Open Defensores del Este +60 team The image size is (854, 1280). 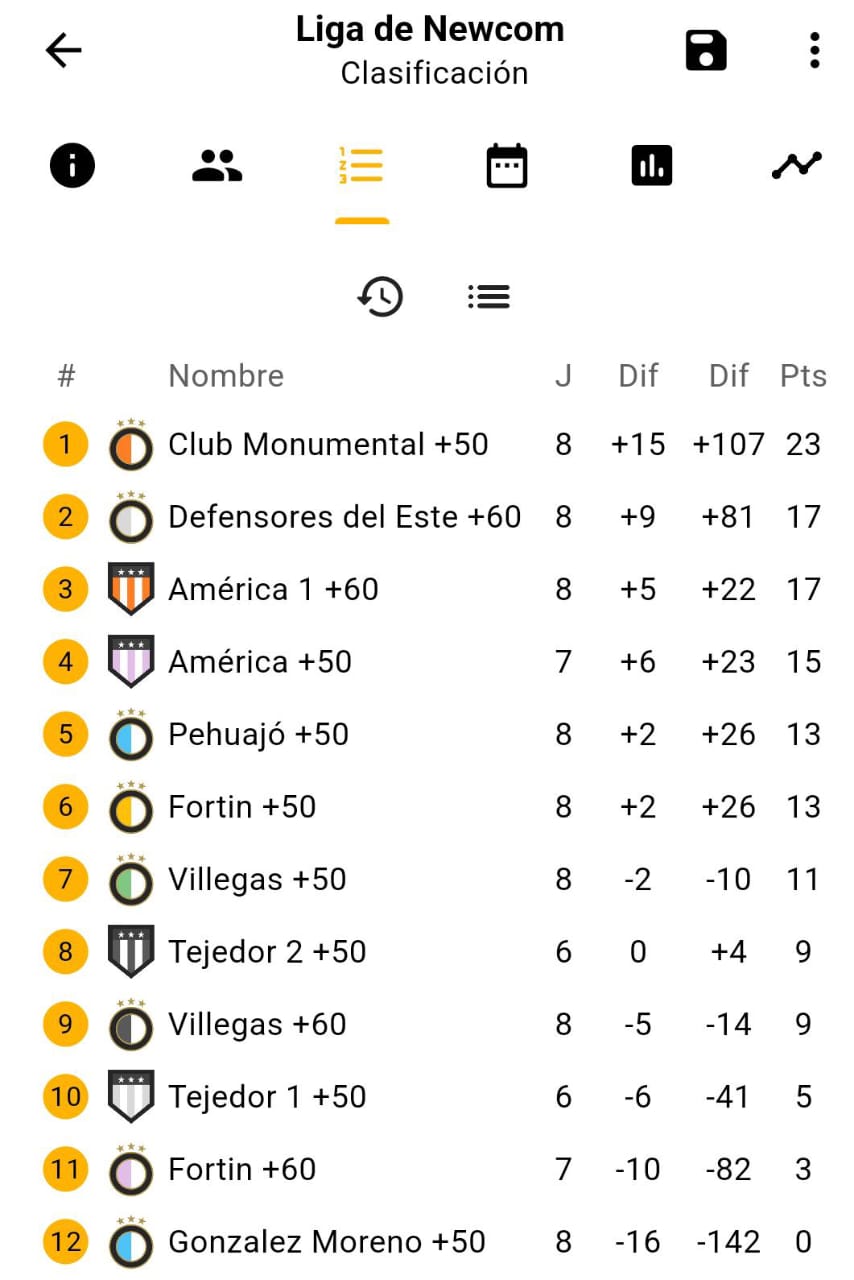pyautogui.click(x=344, y=517)
